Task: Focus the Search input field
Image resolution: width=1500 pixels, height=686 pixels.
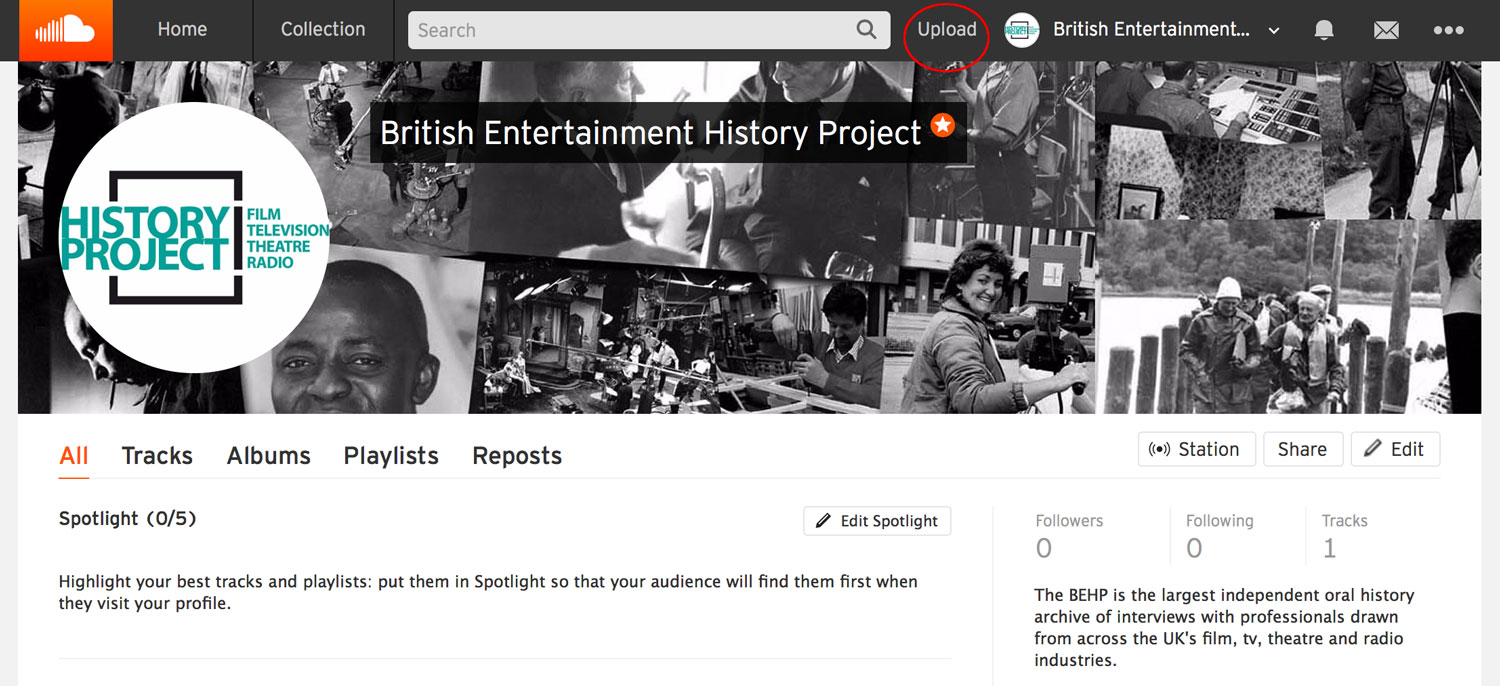Action: point(630,30)
